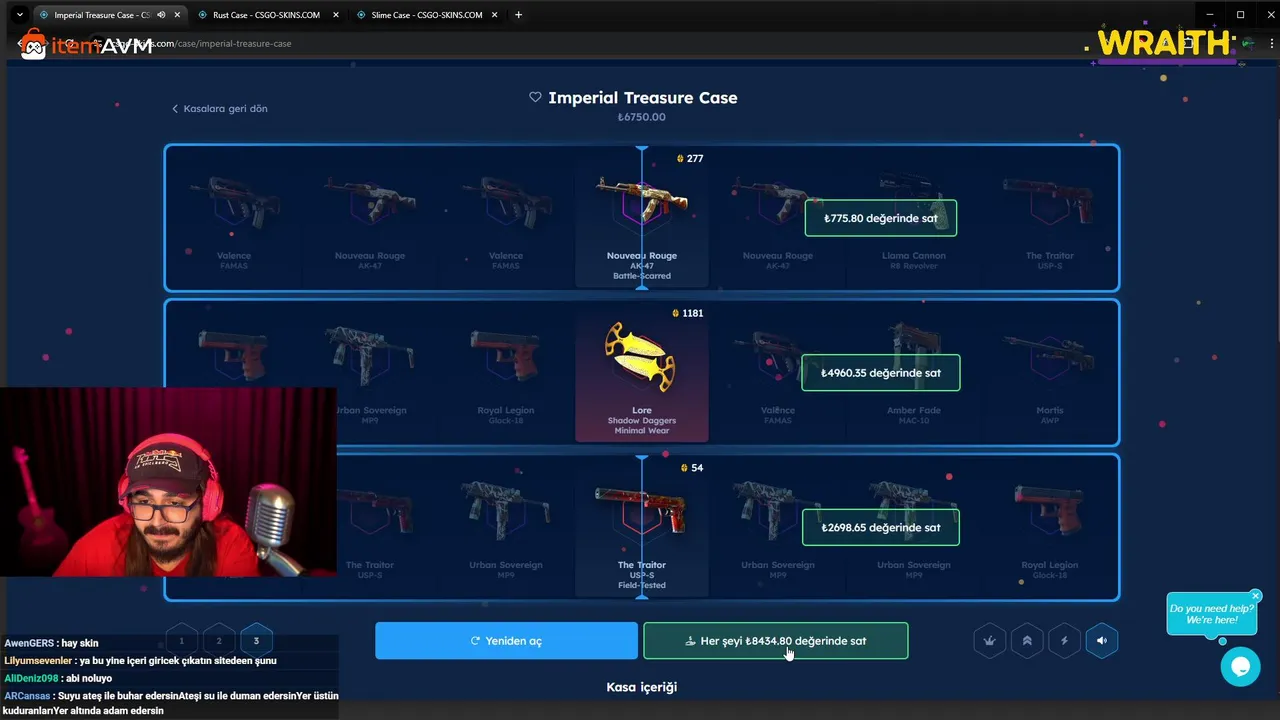Click the coin value 277 label
1280x720 pixels.
690,158
